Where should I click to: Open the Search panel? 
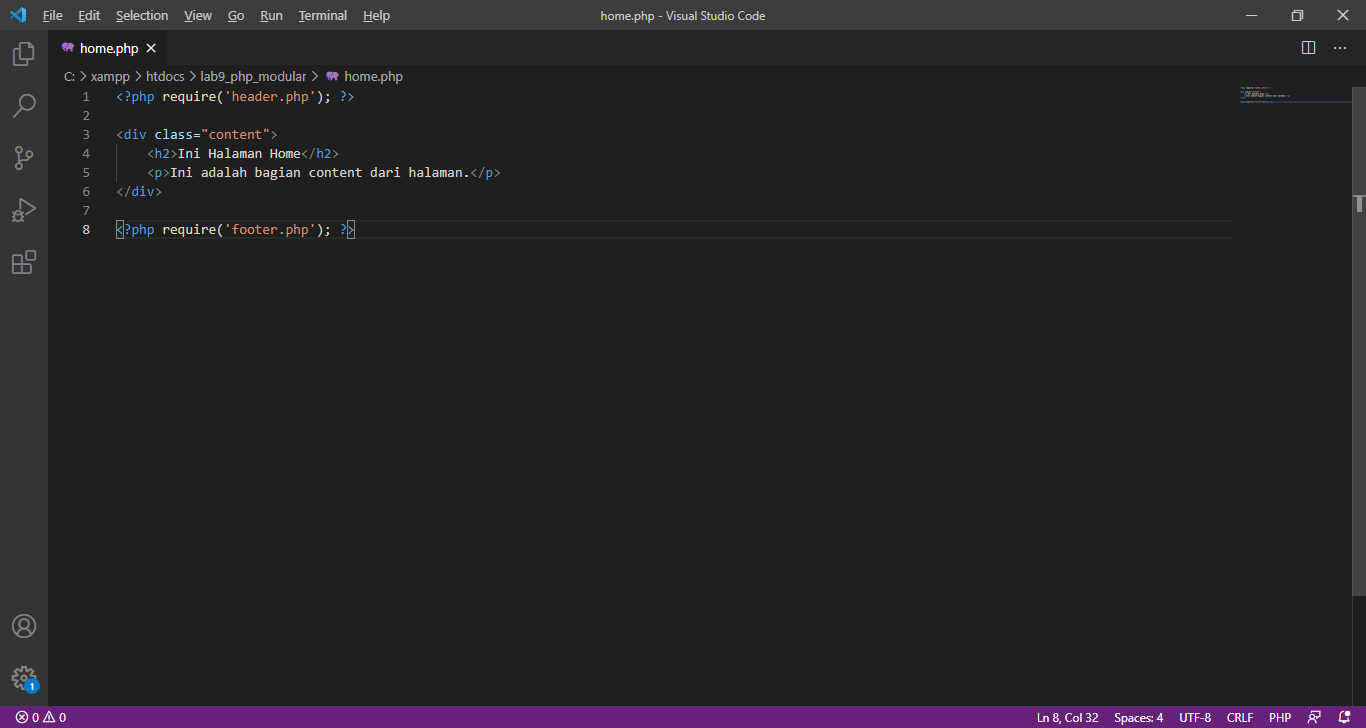23,106
